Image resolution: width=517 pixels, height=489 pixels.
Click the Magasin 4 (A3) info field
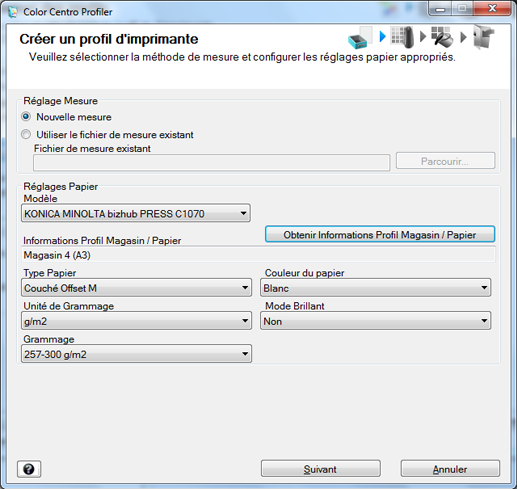(258, 255)
